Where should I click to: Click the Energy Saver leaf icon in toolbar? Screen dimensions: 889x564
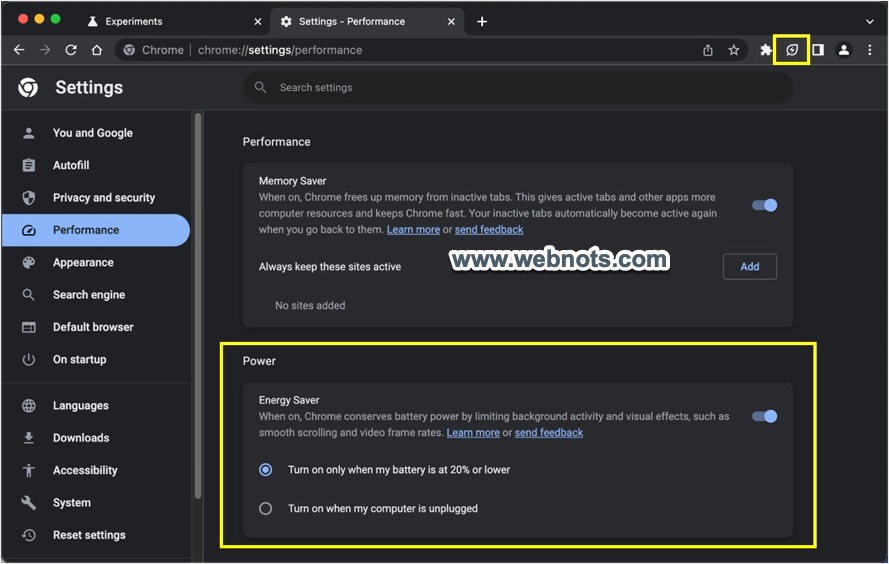coord(792,50)
